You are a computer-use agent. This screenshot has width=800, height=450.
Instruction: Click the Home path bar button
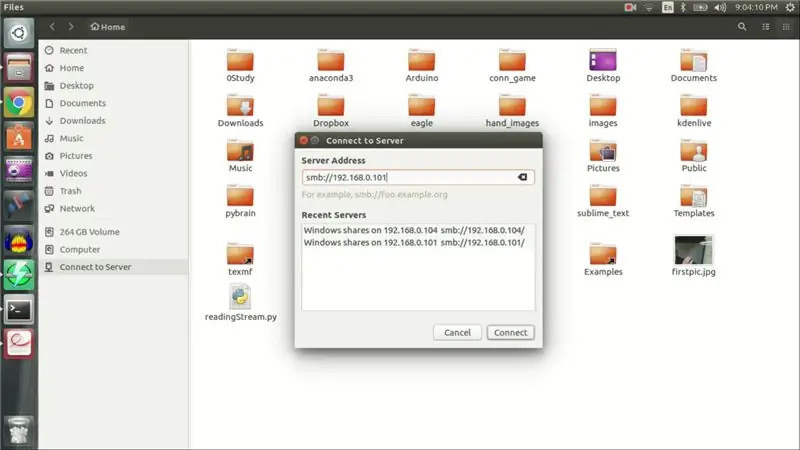pyautogui.click(x=108, y=27)
